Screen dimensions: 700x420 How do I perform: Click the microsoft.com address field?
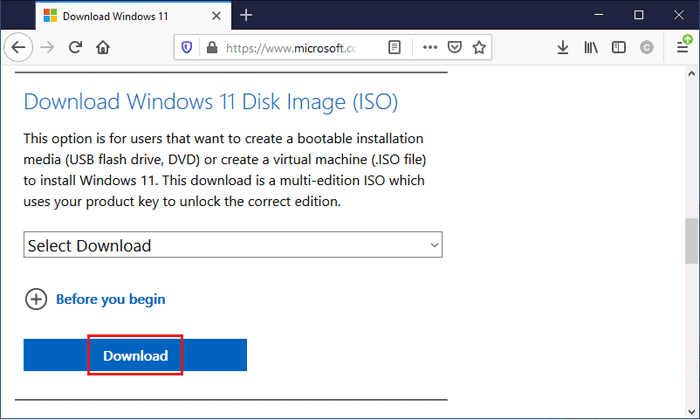[291, 47]
